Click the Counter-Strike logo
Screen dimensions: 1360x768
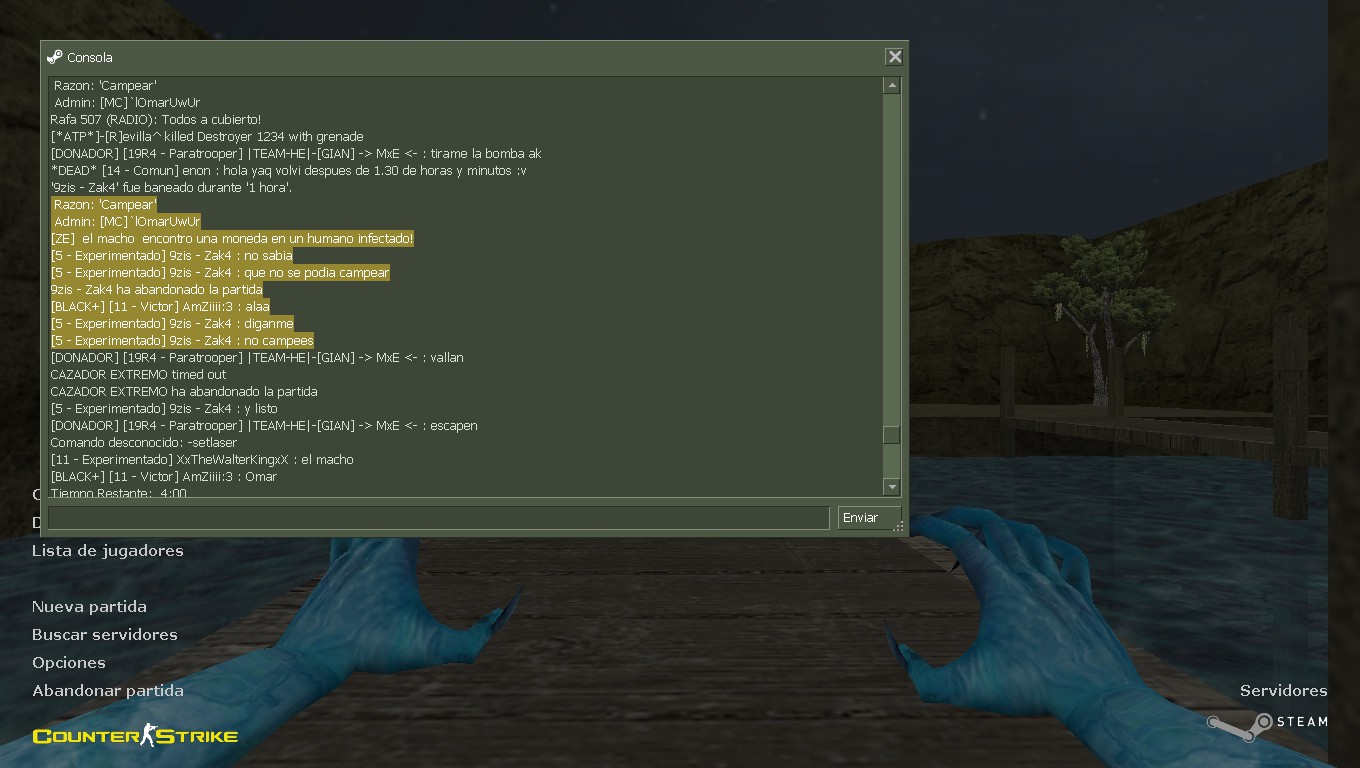135,737
